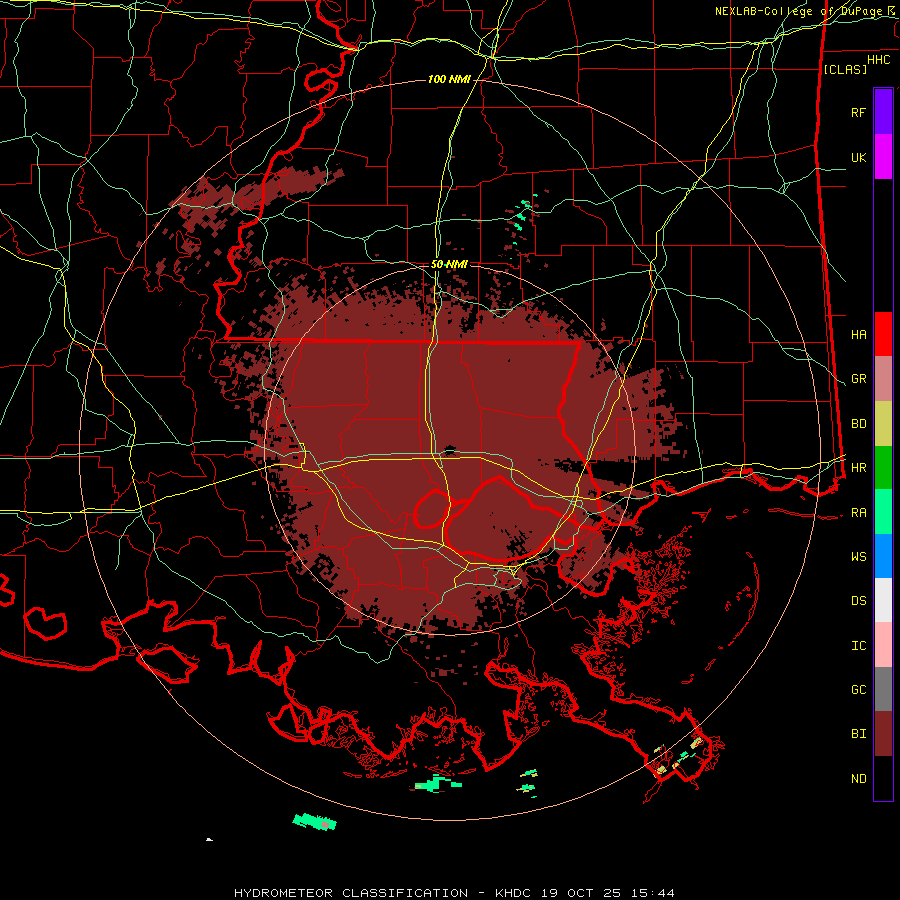Click the GC gray legend swatch

[x=883, y=689]
